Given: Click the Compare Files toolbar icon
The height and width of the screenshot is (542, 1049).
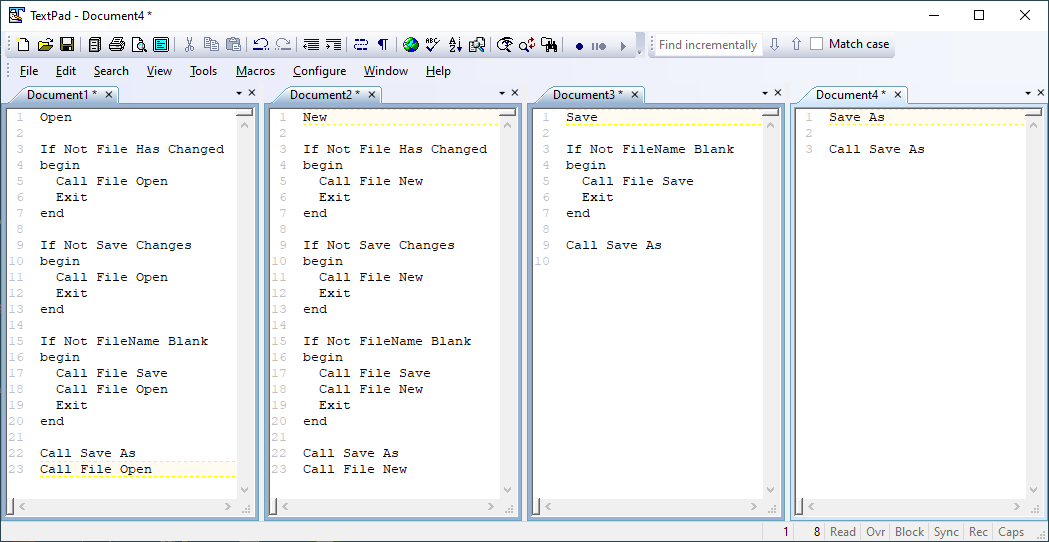Looking at the screenshot, I should click(477, 45).
